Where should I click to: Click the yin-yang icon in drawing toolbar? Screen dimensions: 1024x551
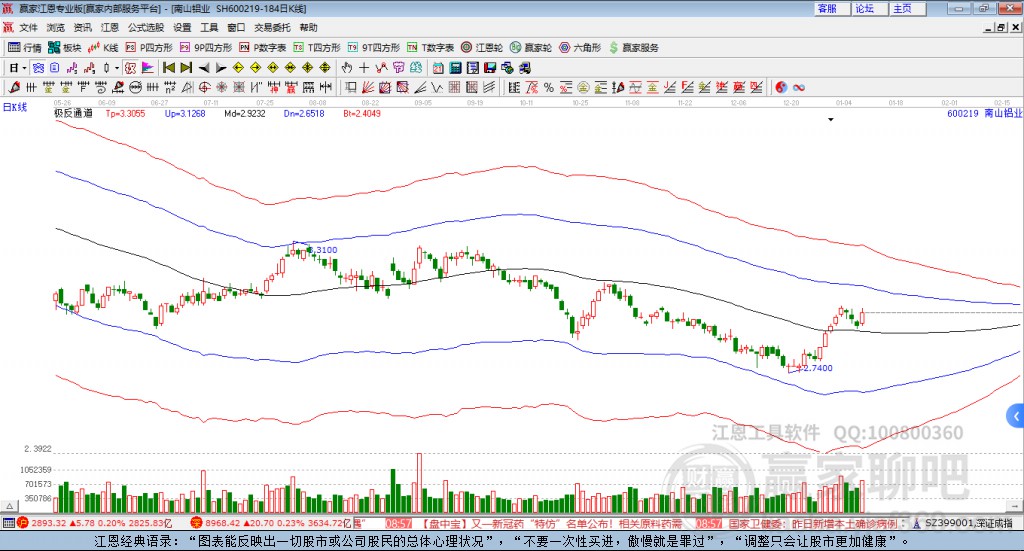[x=781, y=87]
